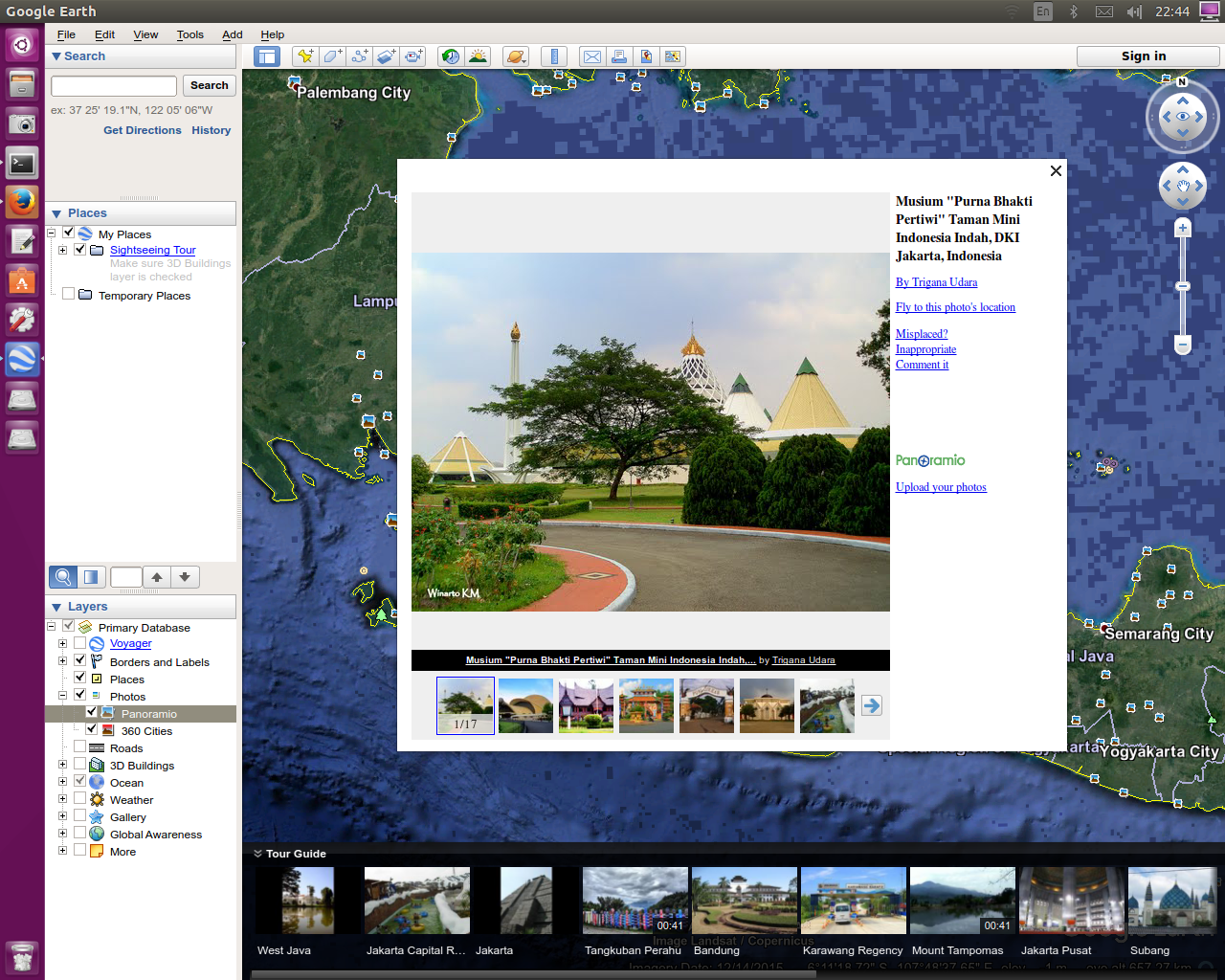
Task: Open the Get Directions link
Action: point(143,130)
